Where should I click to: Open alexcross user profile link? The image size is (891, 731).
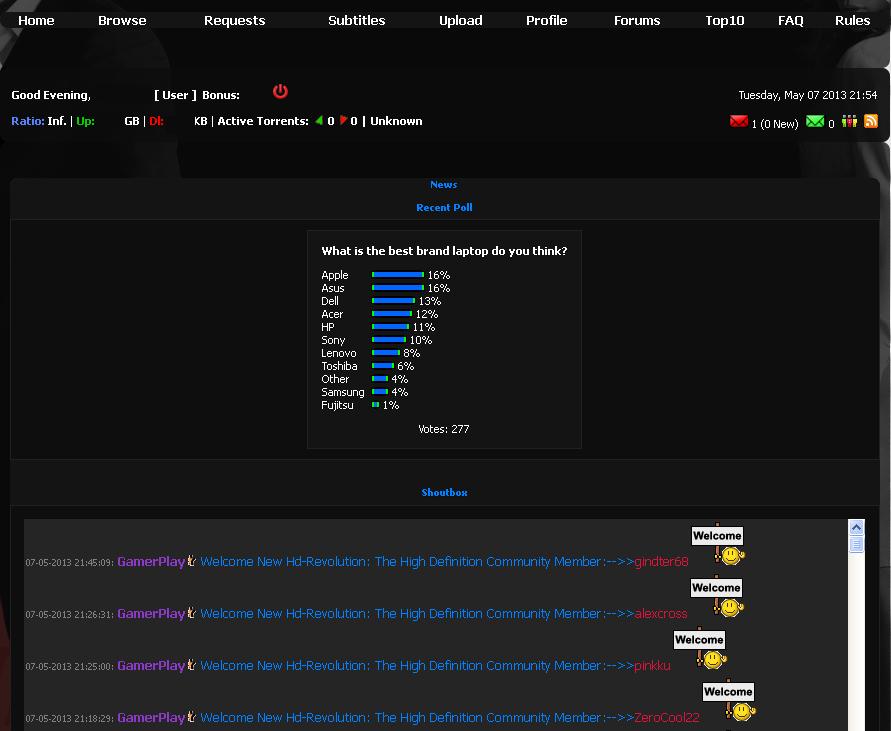coord(661,614)
